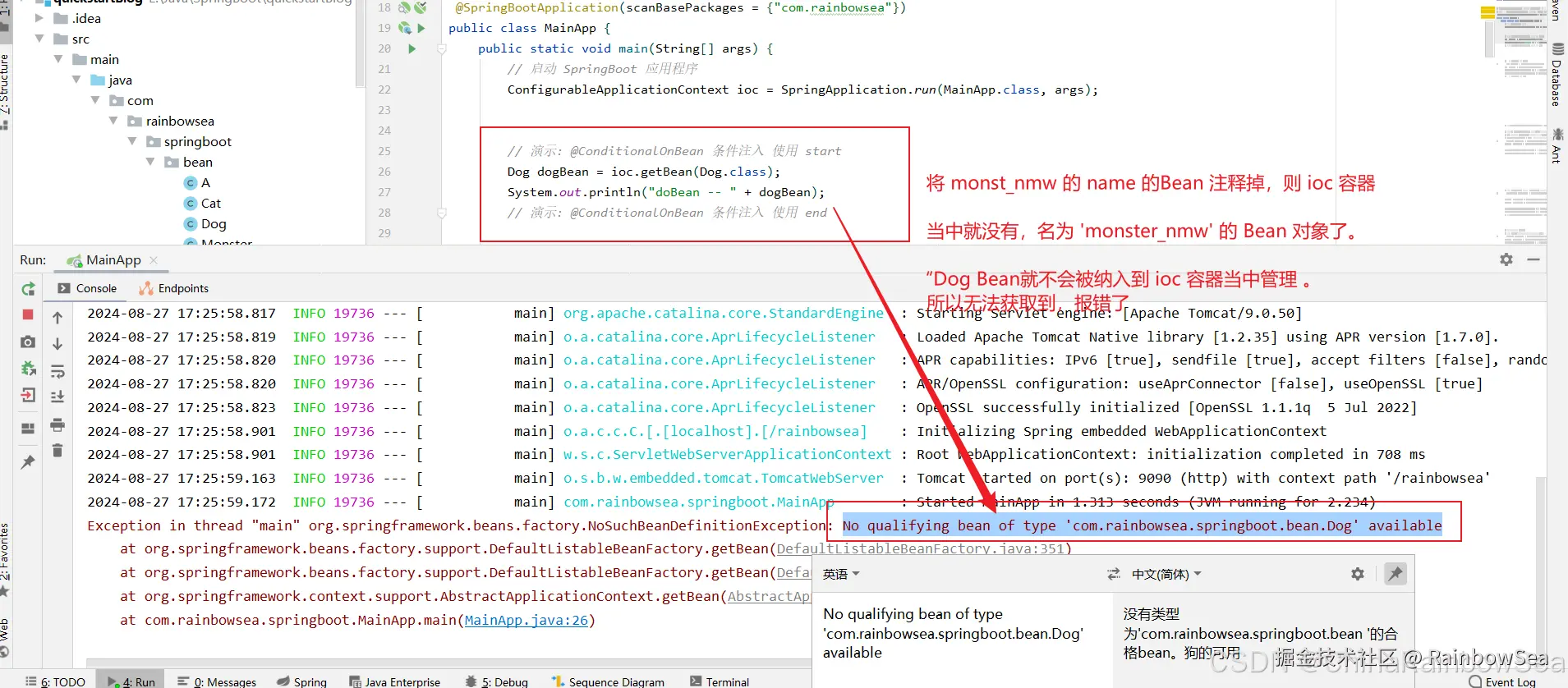Image resolution: width=1568 pixels, height=688 pixels.
Task: Open the Spring tool window
Action: tap(301, 681)
